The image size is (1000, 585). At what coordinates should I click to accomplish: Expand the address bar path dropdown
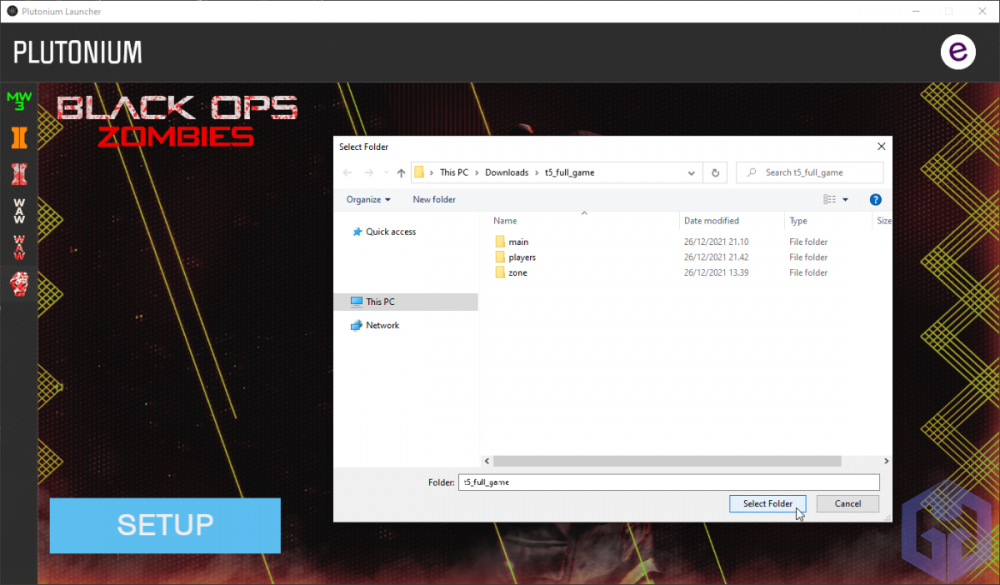point(691,172)
